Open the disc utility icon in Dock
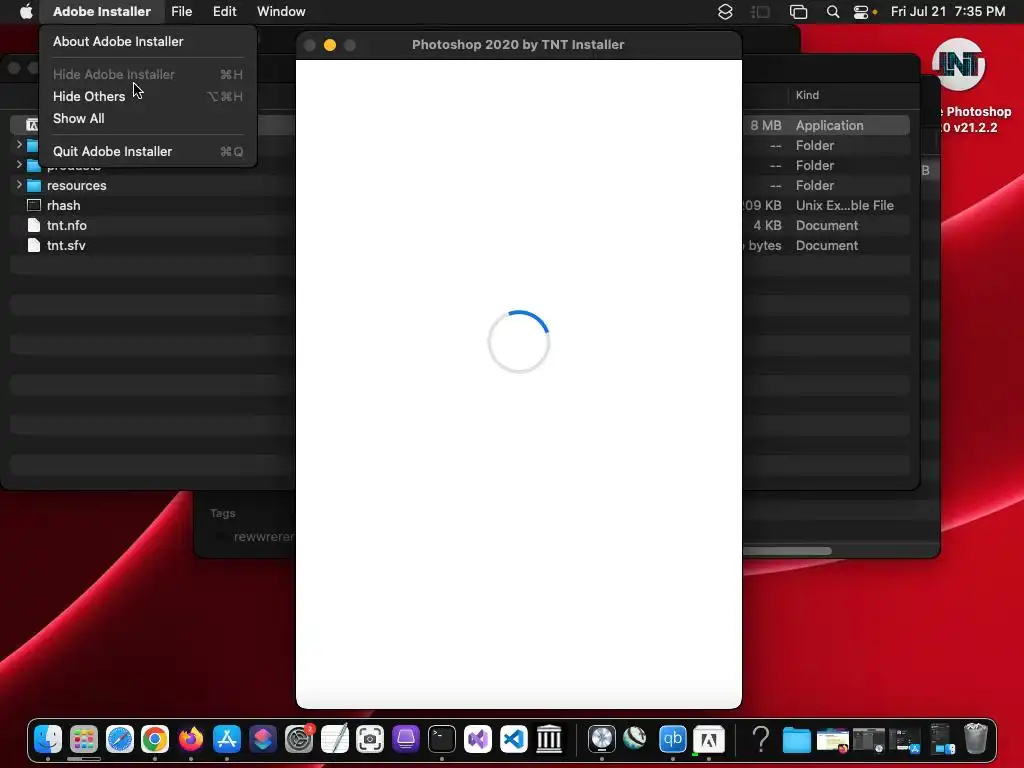The width and height of the screenshot is (1024, 768). (601, 739)
